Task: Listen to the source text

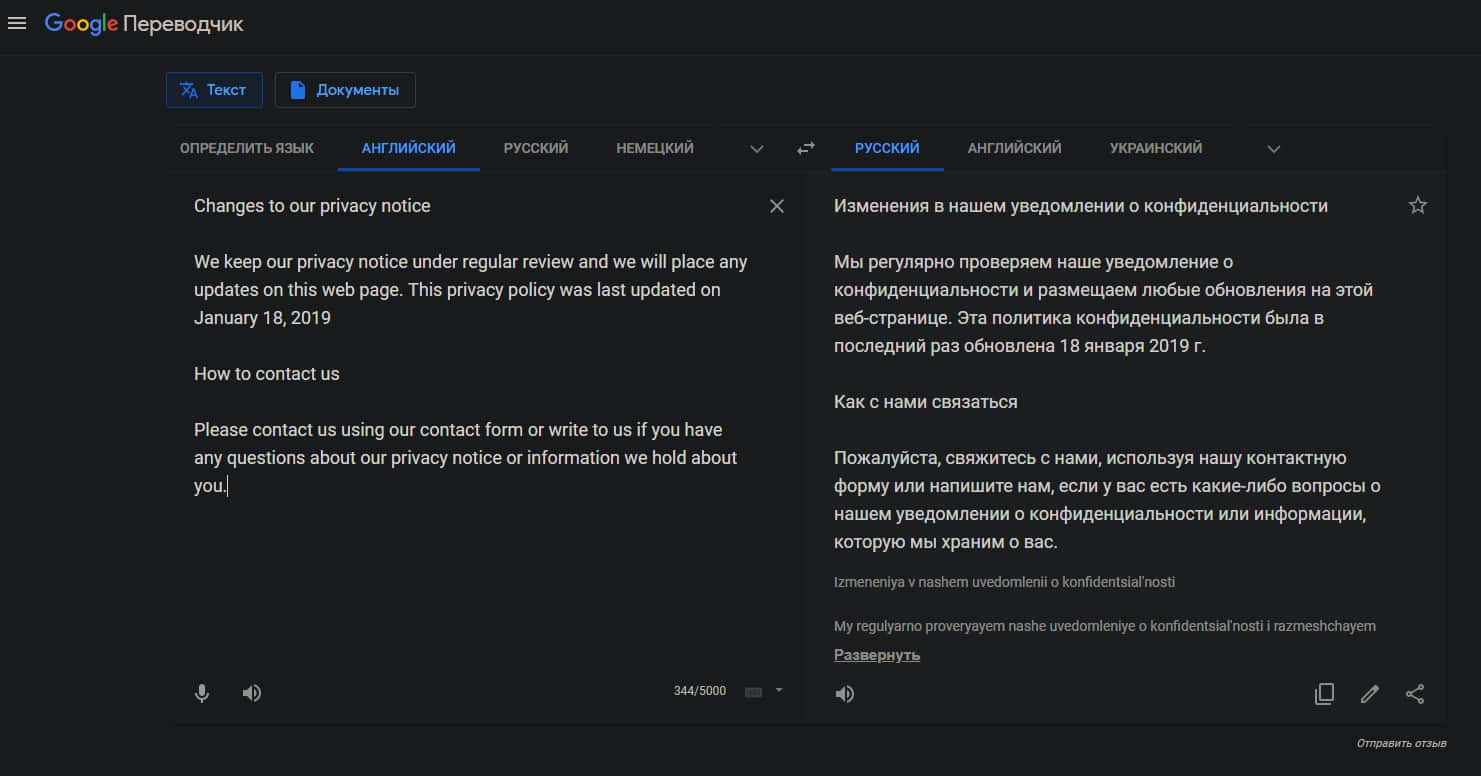Action: pyautogui.click(x=252, y=692)
